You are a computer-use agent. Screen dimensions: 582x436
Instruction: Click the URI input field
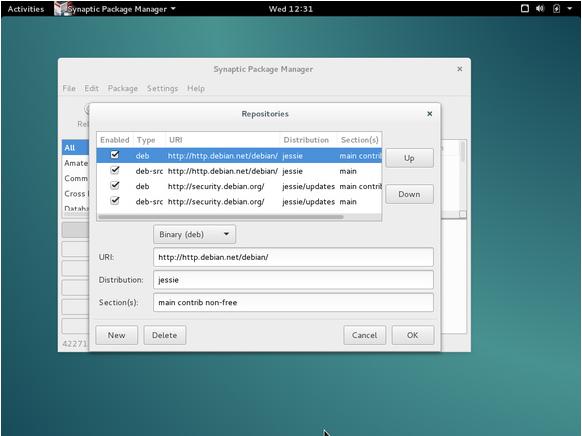tap(293, 257)
